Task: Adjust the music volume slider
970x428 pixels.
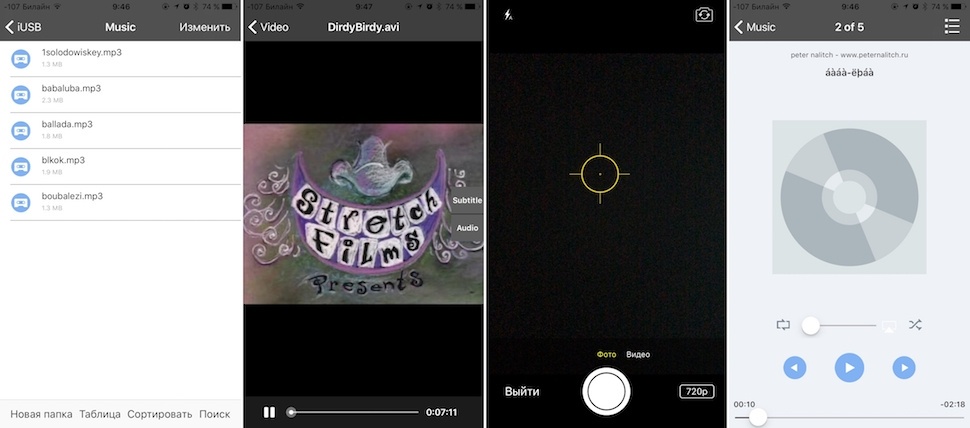Action: pos(838,325)
